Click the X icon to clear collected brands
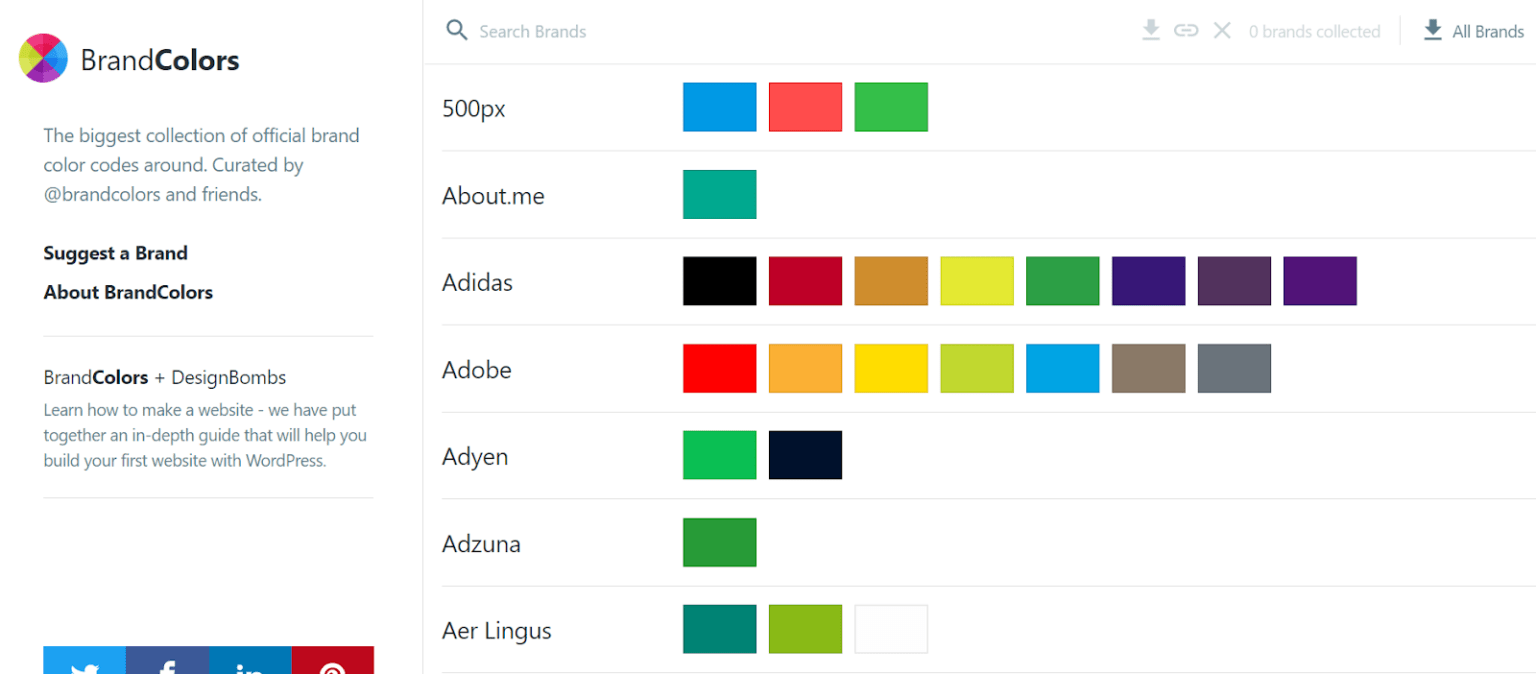The height and width of the screenshot is (674, 1536). (1222, 30)
